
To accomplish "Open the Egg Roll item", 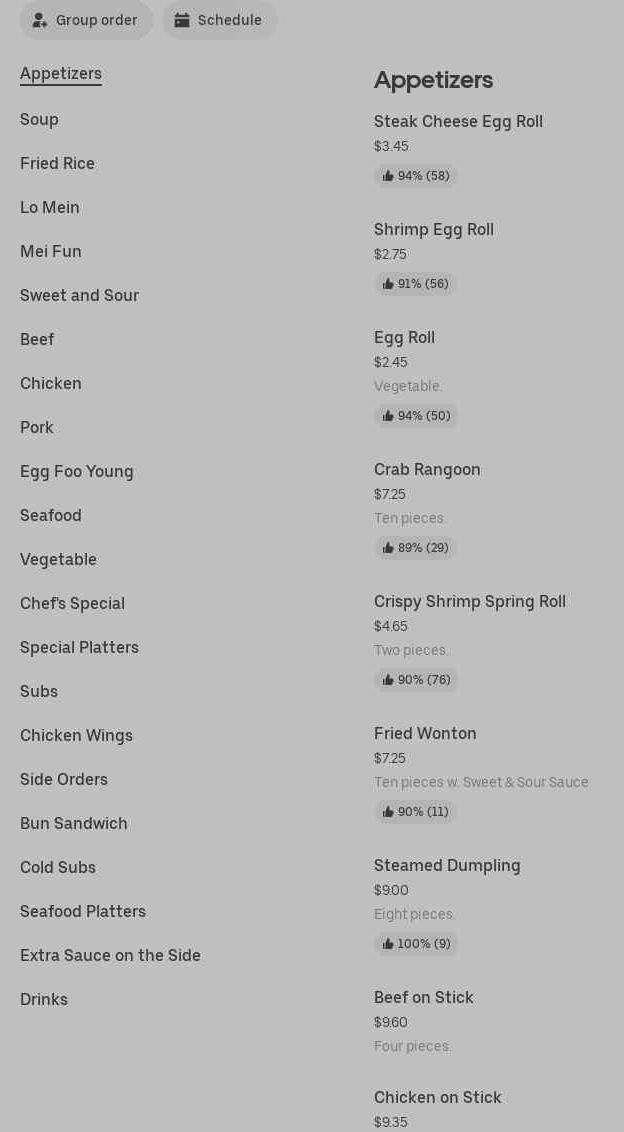I will pos(404,338).
